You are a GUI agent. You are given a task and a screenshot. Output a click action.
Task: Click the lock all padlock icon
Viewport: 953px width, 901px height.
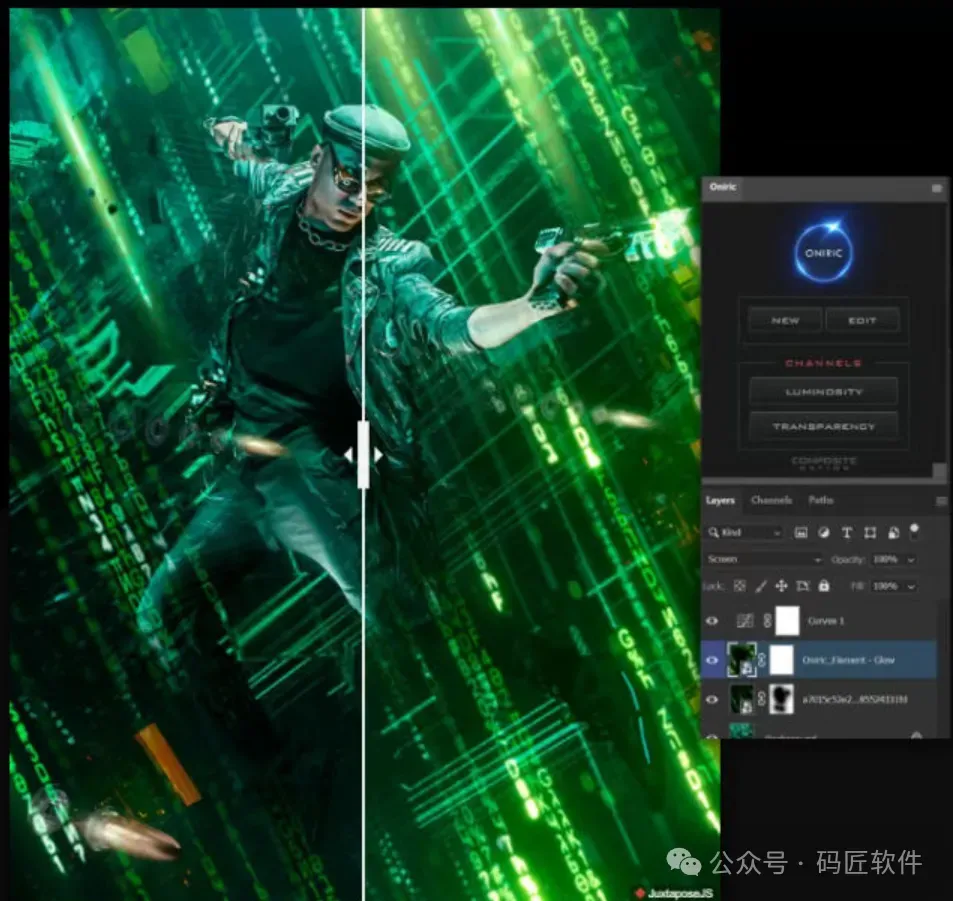824,586
